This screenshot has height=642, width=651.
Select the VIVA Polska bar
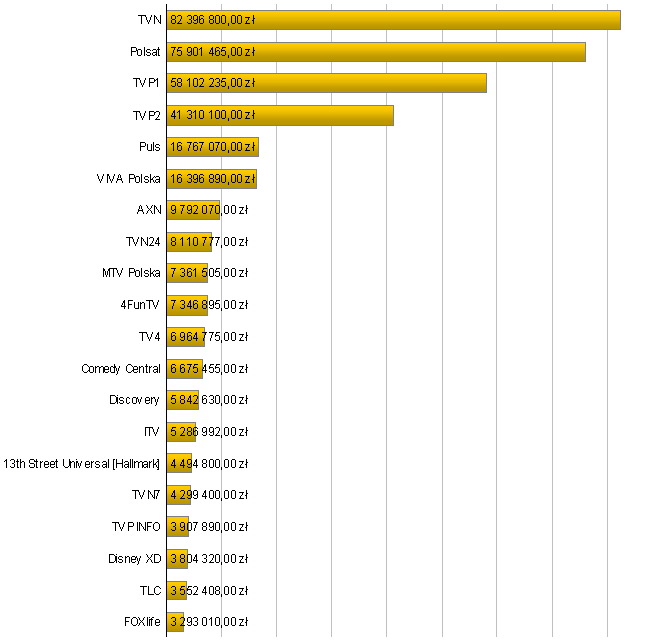click(x=211, y=179)
